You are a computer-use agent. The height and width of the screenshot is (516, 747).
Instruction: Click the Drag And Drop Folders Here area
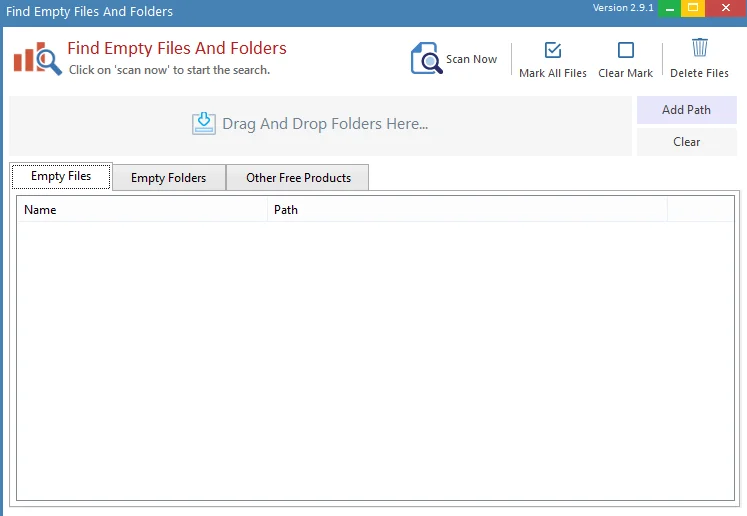pos(320,126)
